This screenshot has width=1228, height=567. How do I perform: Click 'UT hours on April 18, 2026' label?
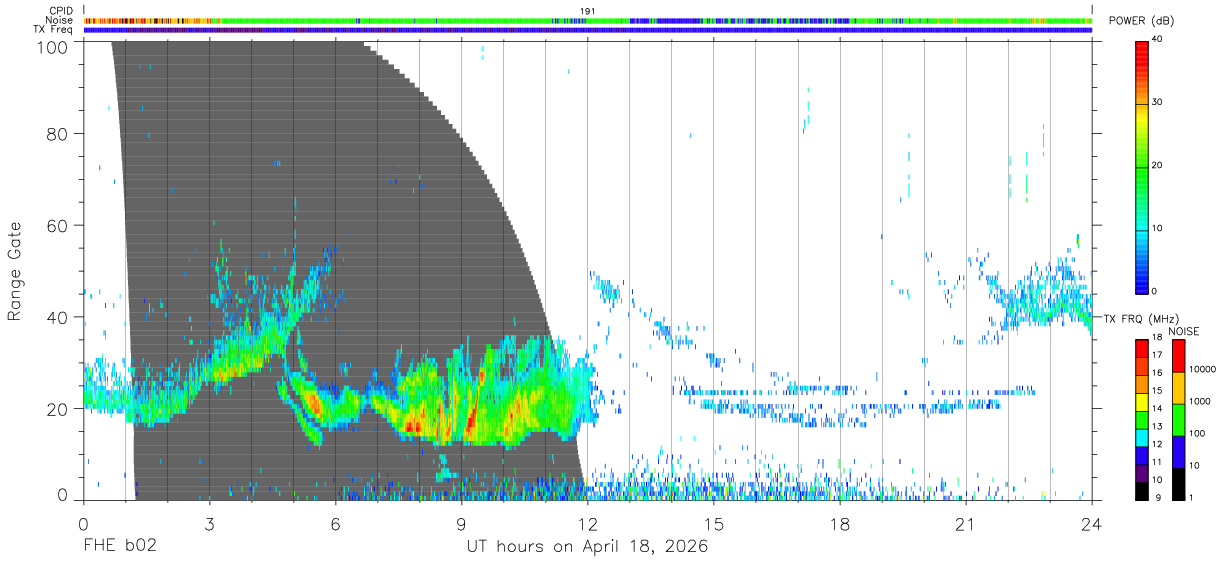point(587,547)
